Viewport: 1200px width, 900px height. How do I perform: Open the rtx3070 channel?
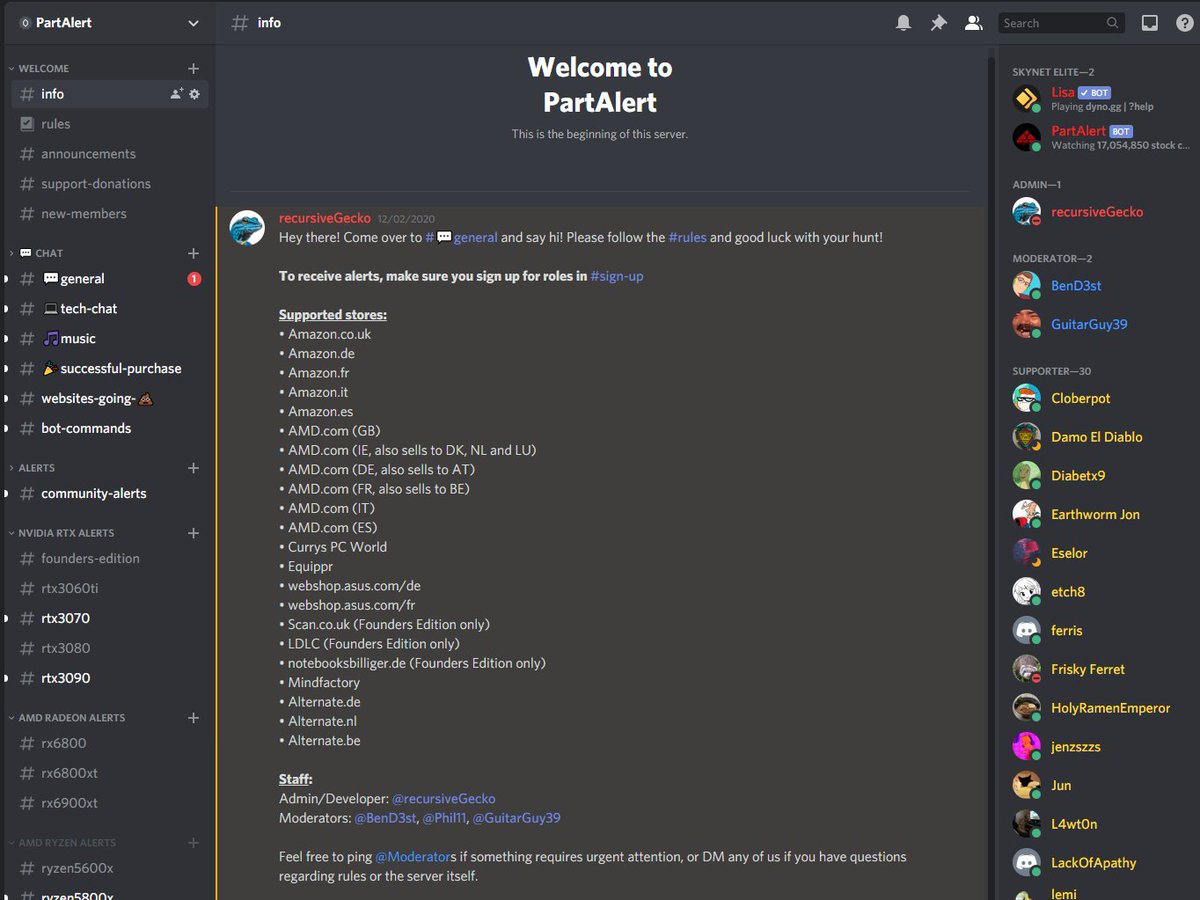coord(110,619)
